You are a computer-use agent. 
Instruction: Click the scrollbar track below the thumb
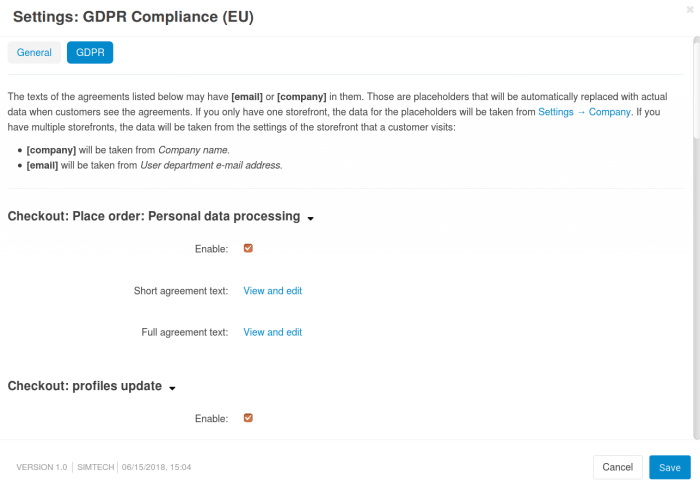(696, 300)
